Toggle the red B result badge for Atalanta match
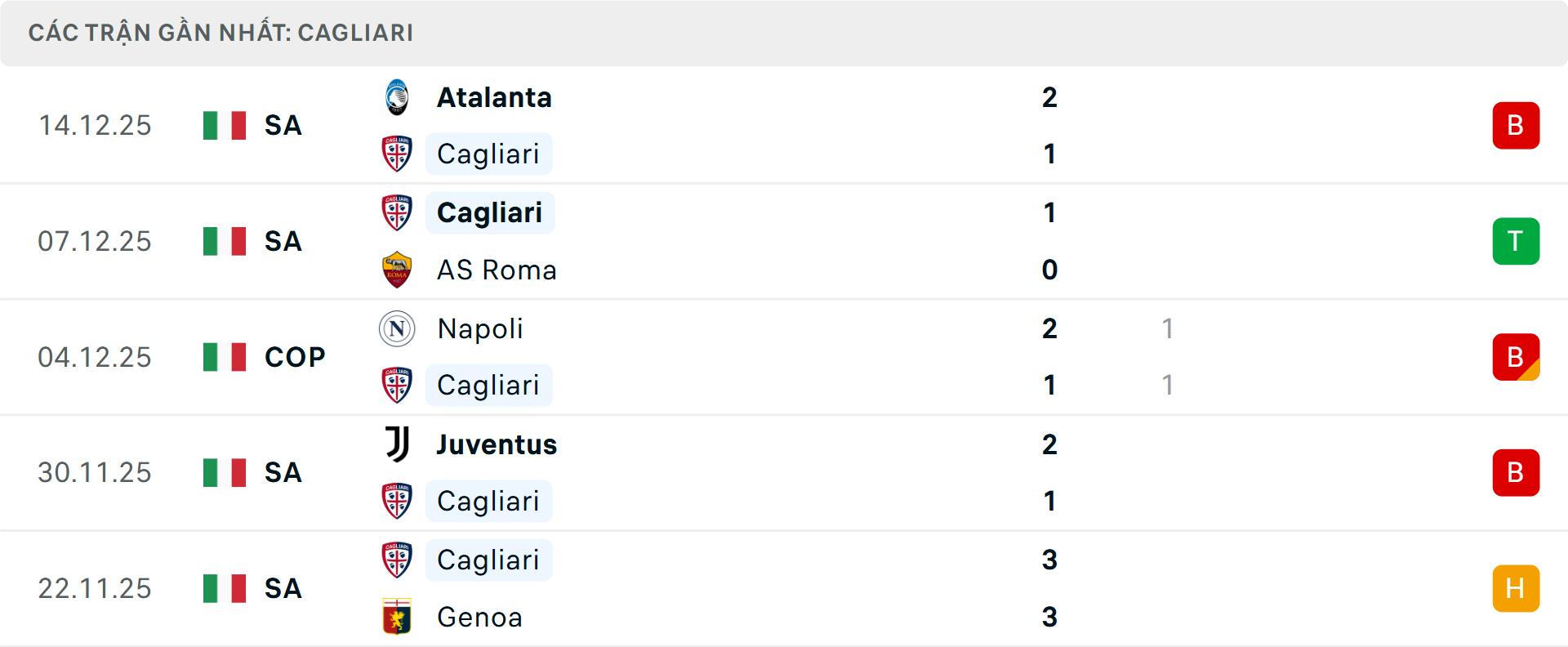Screen dimensions: 1568x647 (1516, 125)
